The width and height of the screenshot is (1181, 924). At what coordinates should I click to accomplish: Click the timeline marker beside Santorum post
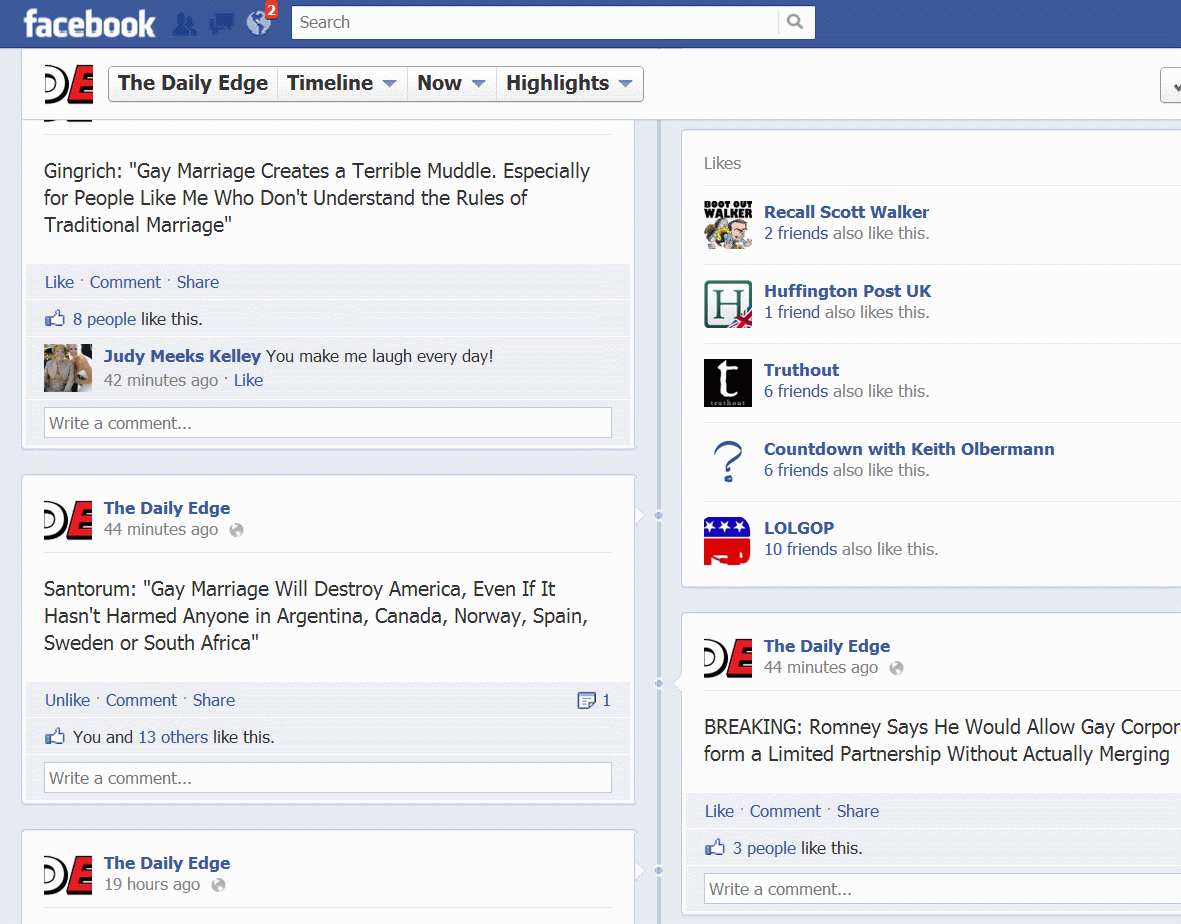(658, 515)
